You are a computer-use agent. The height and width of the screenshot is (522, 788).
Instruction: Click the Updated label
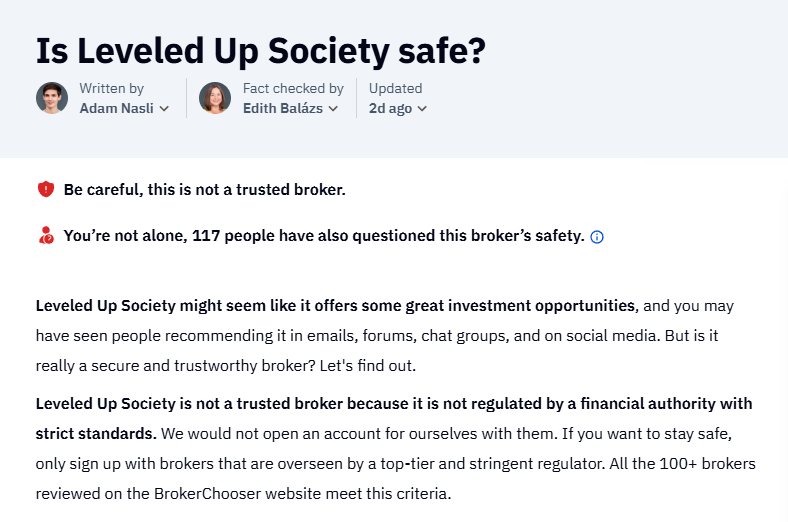click(x=396, y=88)
